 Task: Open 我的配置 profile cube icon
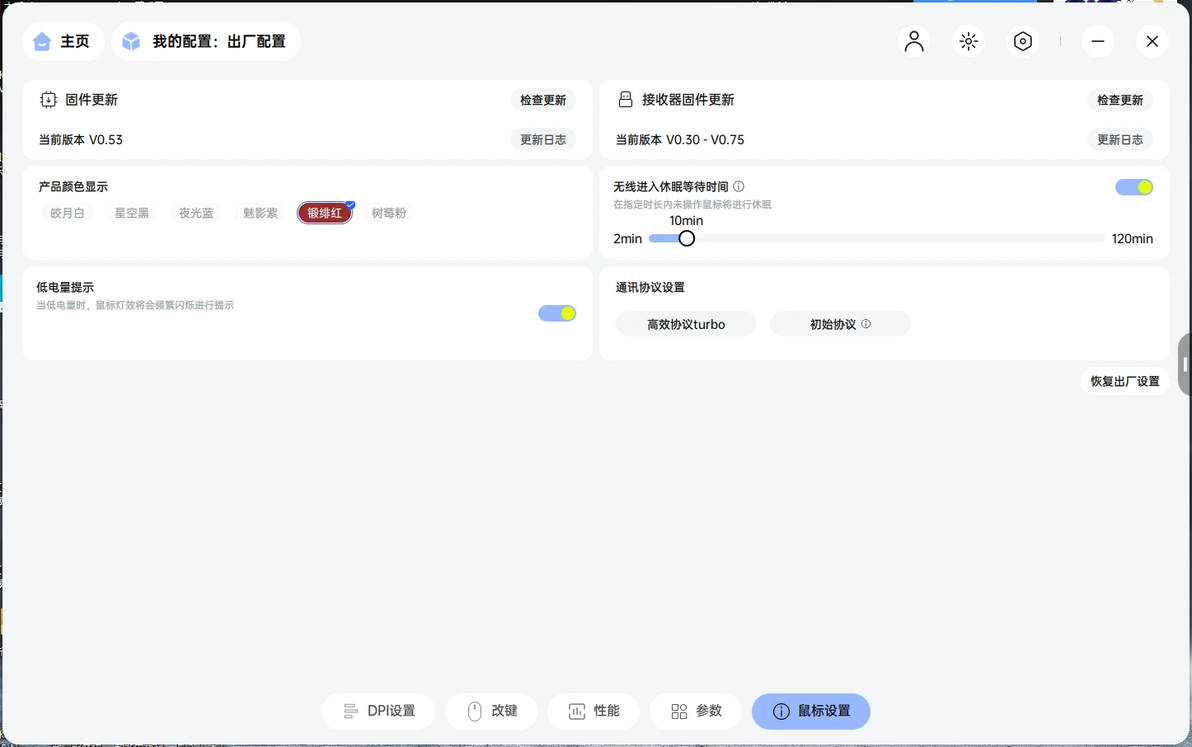tap(132, 41)
